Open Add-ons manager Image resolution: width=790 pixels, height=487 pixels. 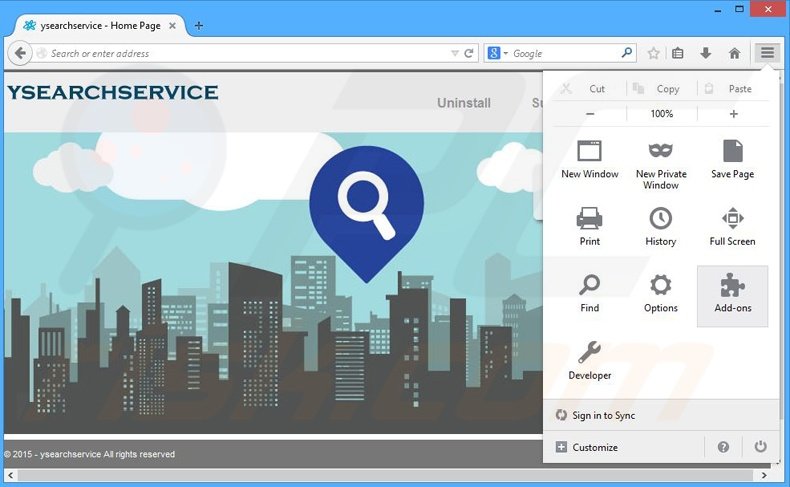click(x=733, y=296)
